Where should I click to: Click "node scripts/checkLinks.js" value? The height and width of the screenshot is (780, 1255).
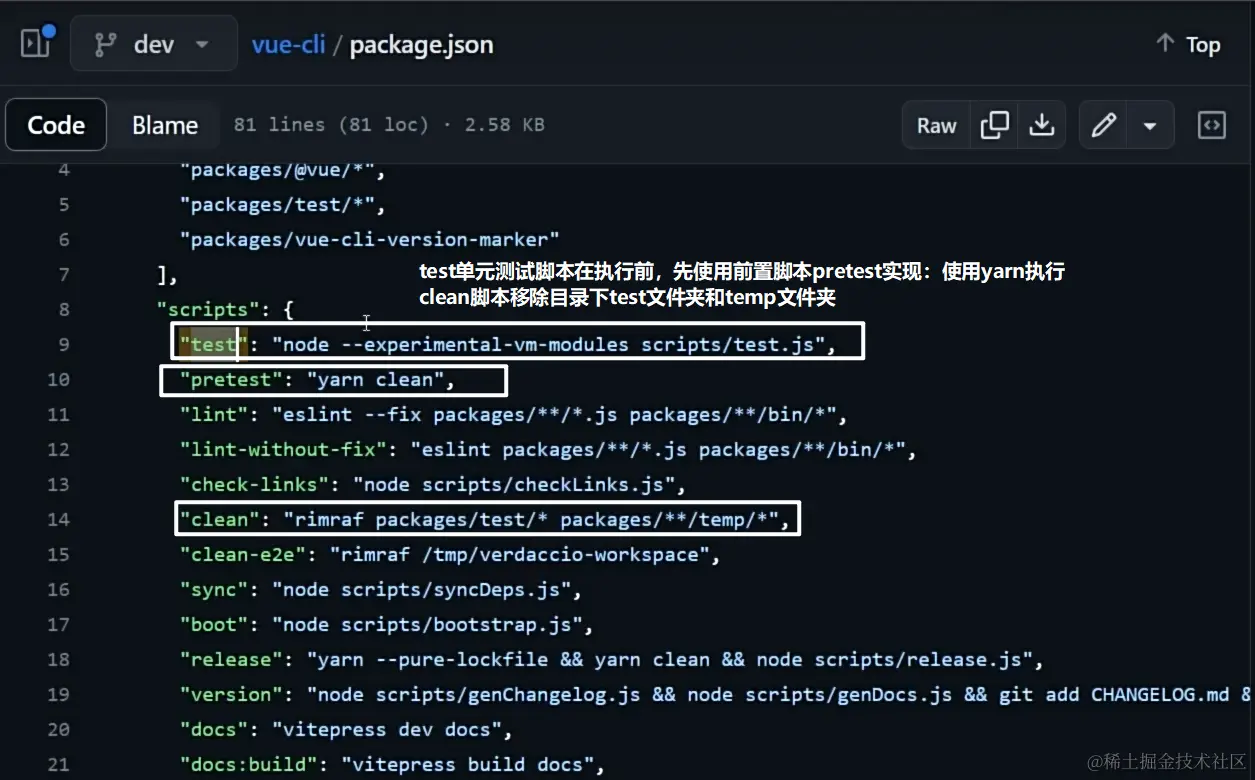(514, 485)
